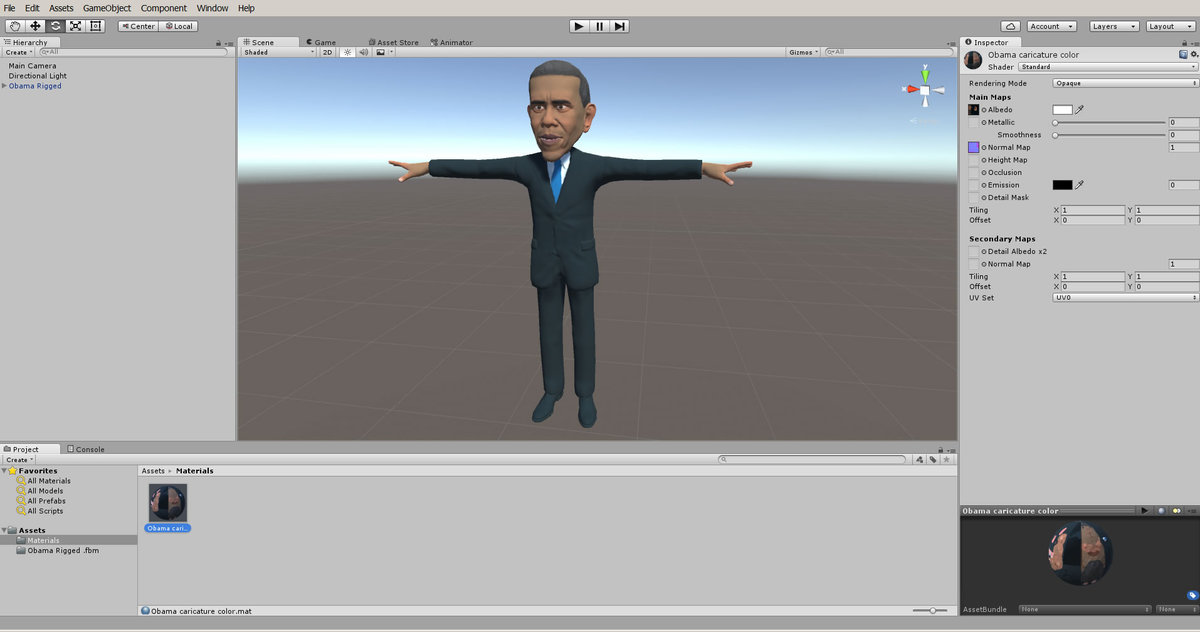Viewport: 1200px width, 632px height.
Task: Toggle 2D view mode
Action: (x=327, y=52)
